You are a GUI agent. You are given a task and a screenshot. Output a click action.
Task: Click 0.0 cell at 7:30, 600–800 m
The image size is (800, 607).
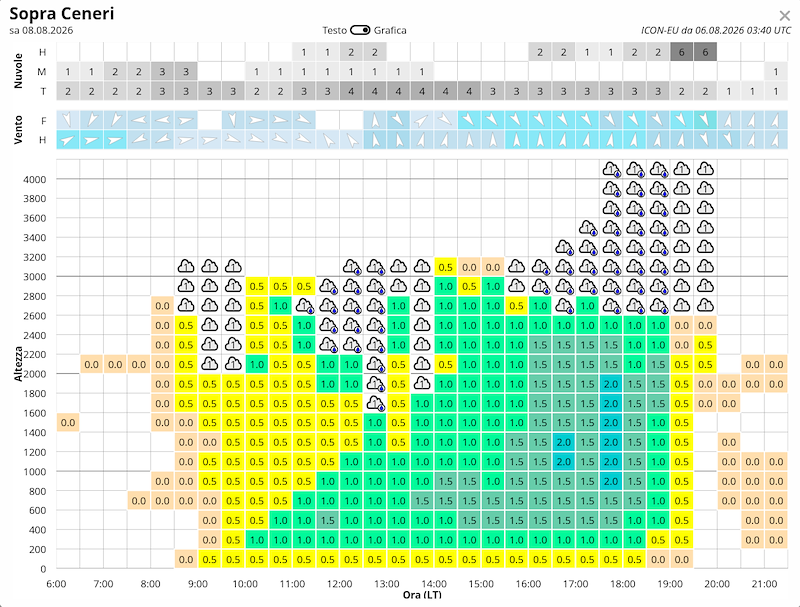click(x=139, y=501)
